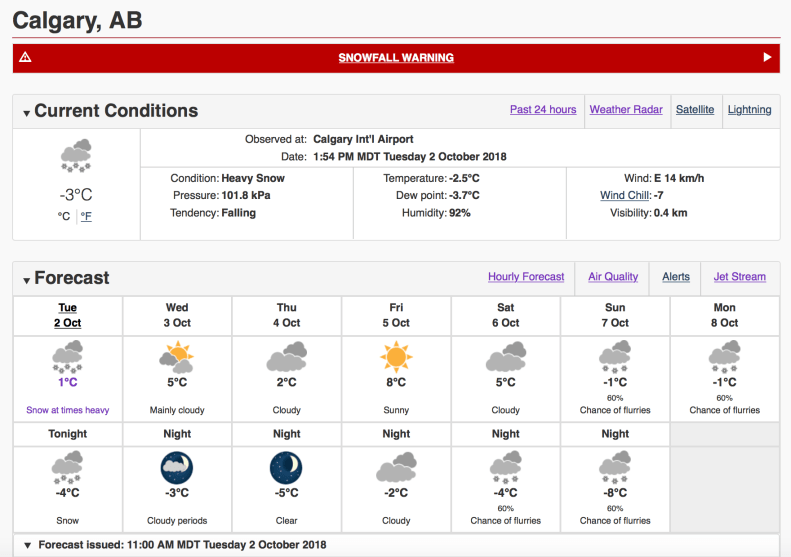Click Wednesday's mainly cloudy sun icon
Screen dimensions: 791x557
click(x=177, y=356)
